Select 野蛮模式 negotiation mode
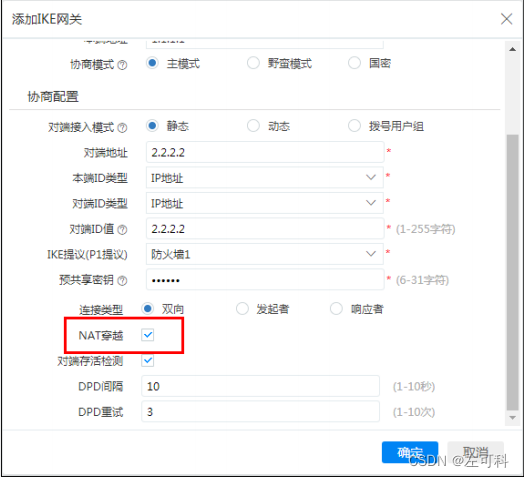524x477 pixels. [x=253, y=63]
